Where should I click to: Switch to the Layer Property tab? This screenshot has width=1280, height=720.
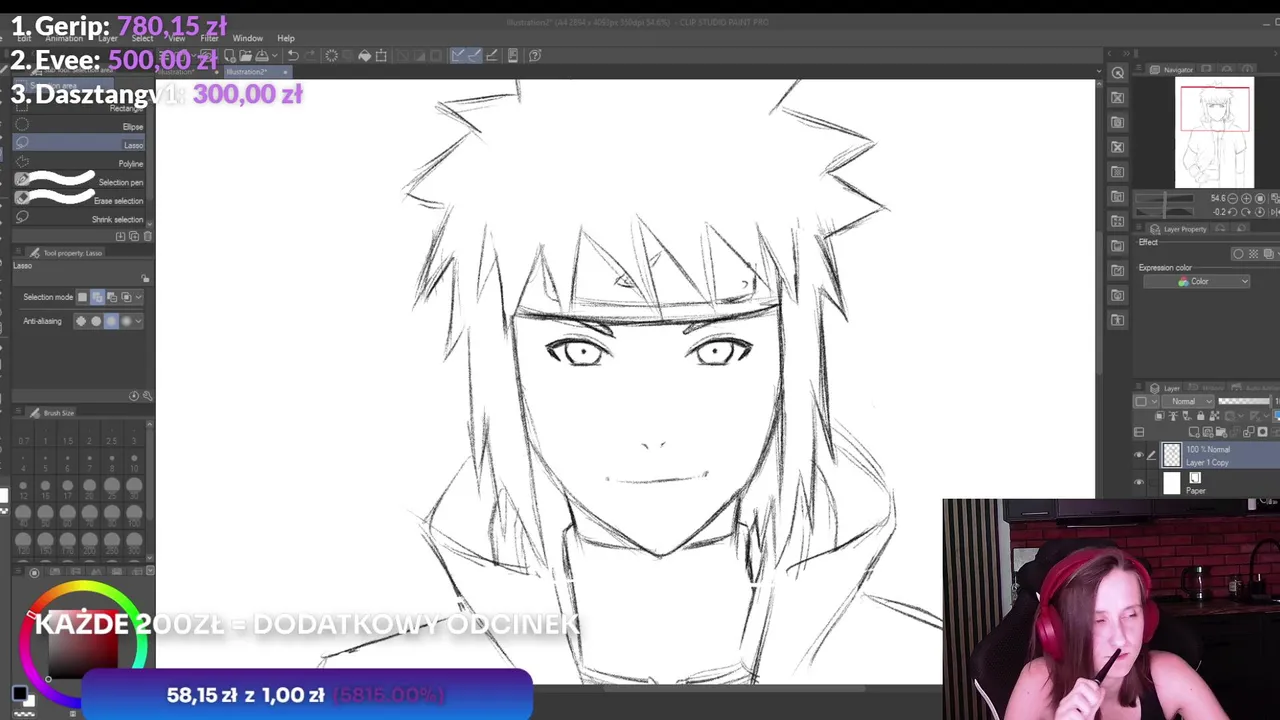coord(1179,229)
